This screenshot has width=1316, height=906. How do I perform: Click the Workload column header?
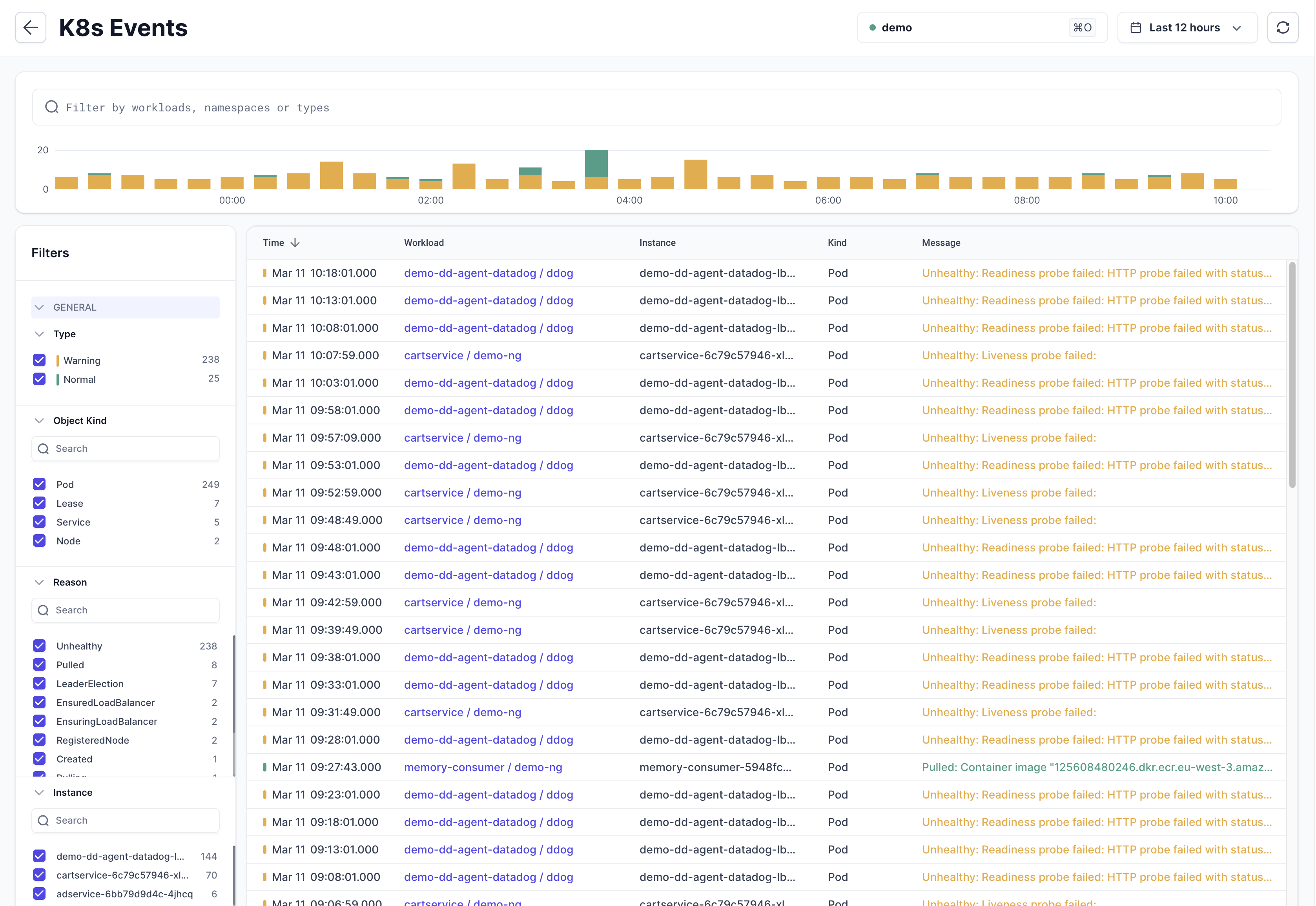[x=423, y=243]
